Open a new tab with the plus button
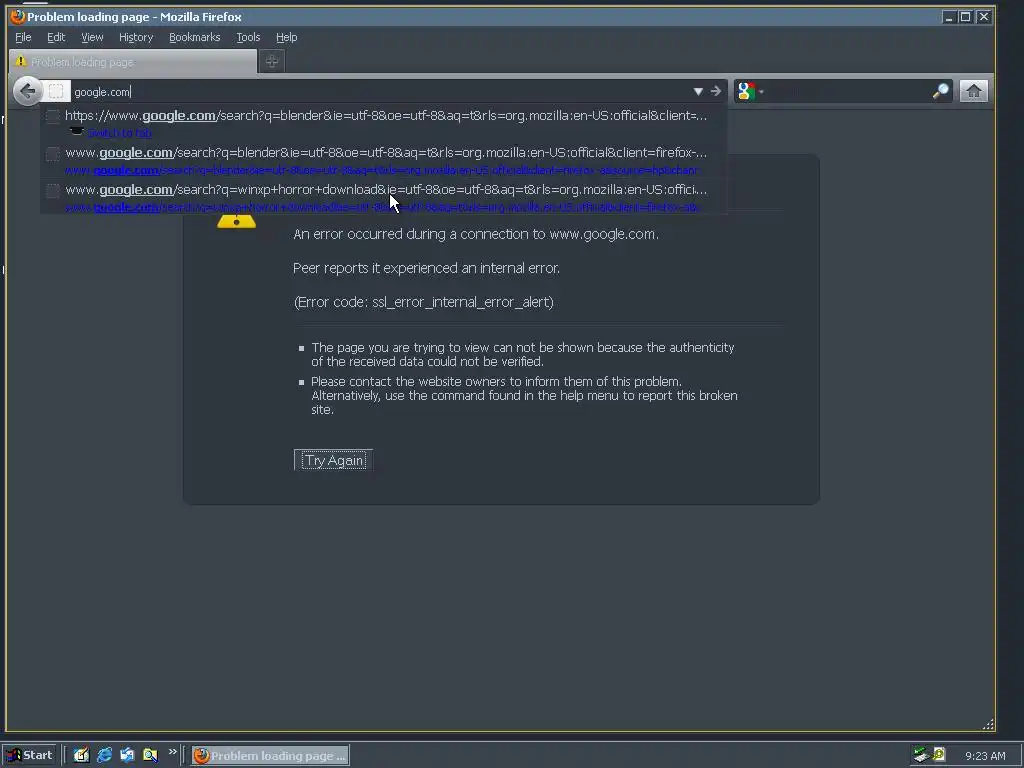Viewport: 1024px width, 768px height. click(272, 61)
